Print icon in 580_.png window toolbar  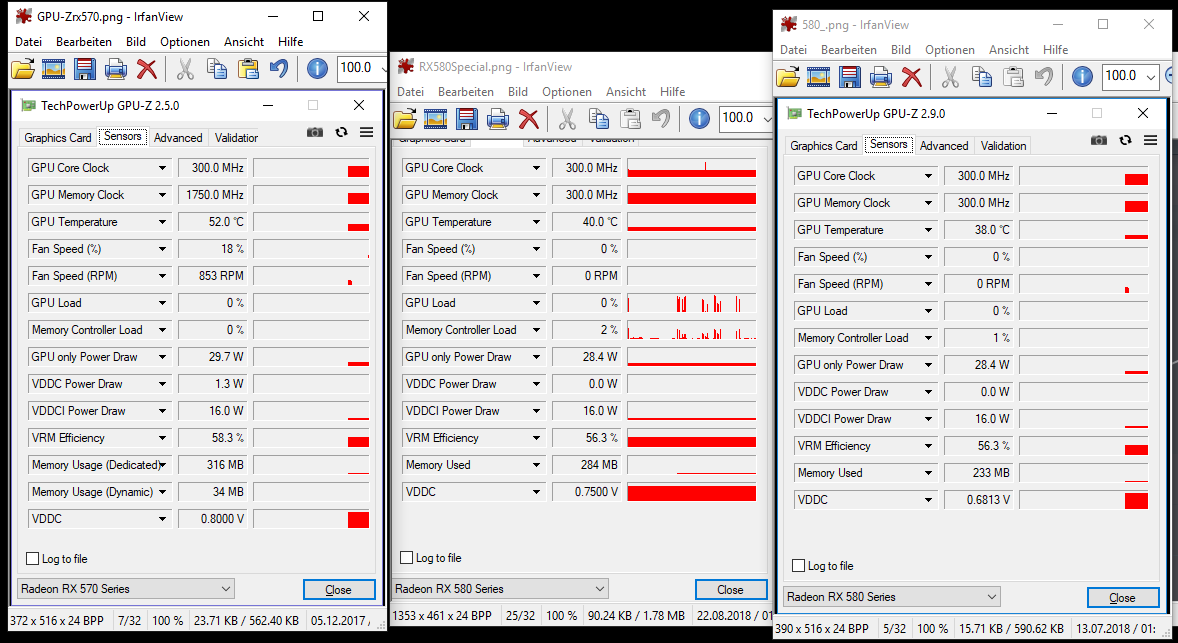pyautogui.click(x=880, y=77)
